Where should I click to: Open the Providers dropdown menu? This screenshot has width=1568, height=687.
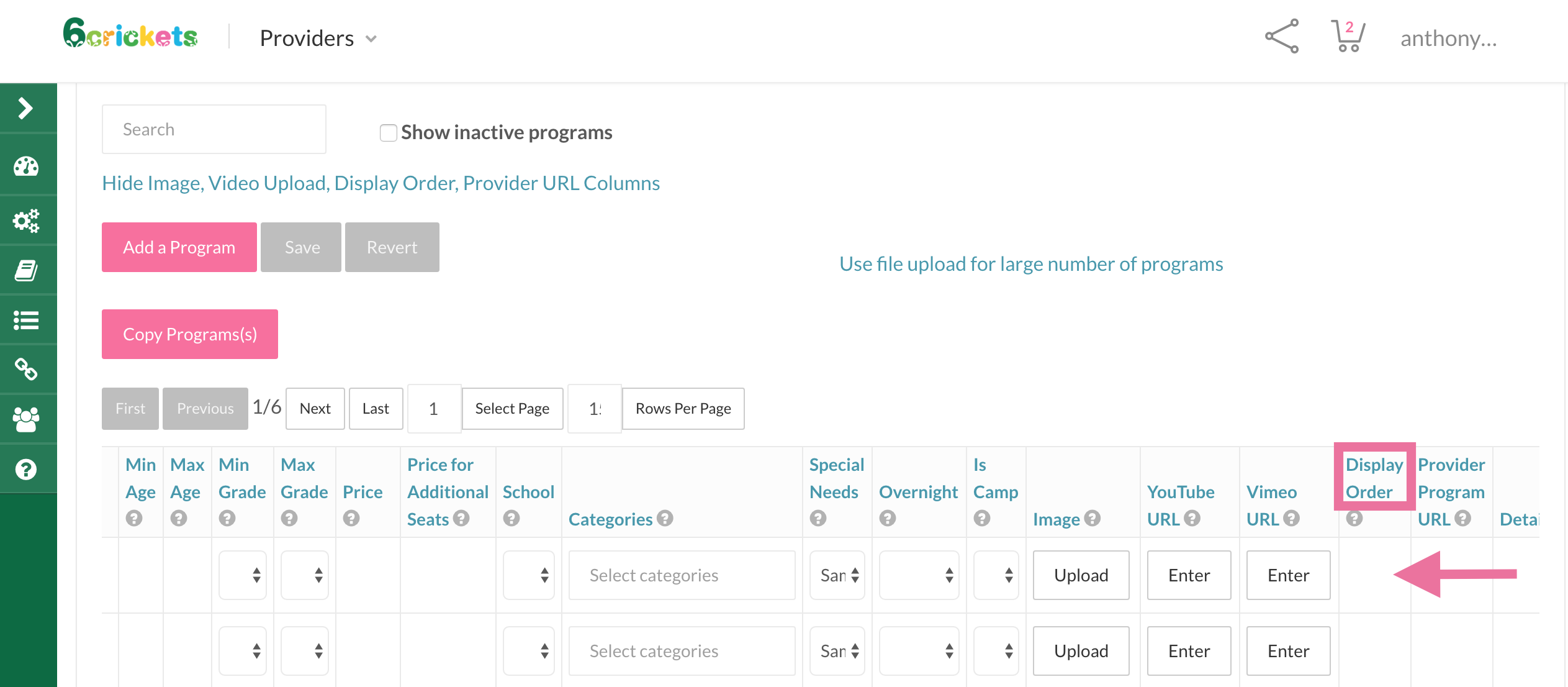pos(318,39)
